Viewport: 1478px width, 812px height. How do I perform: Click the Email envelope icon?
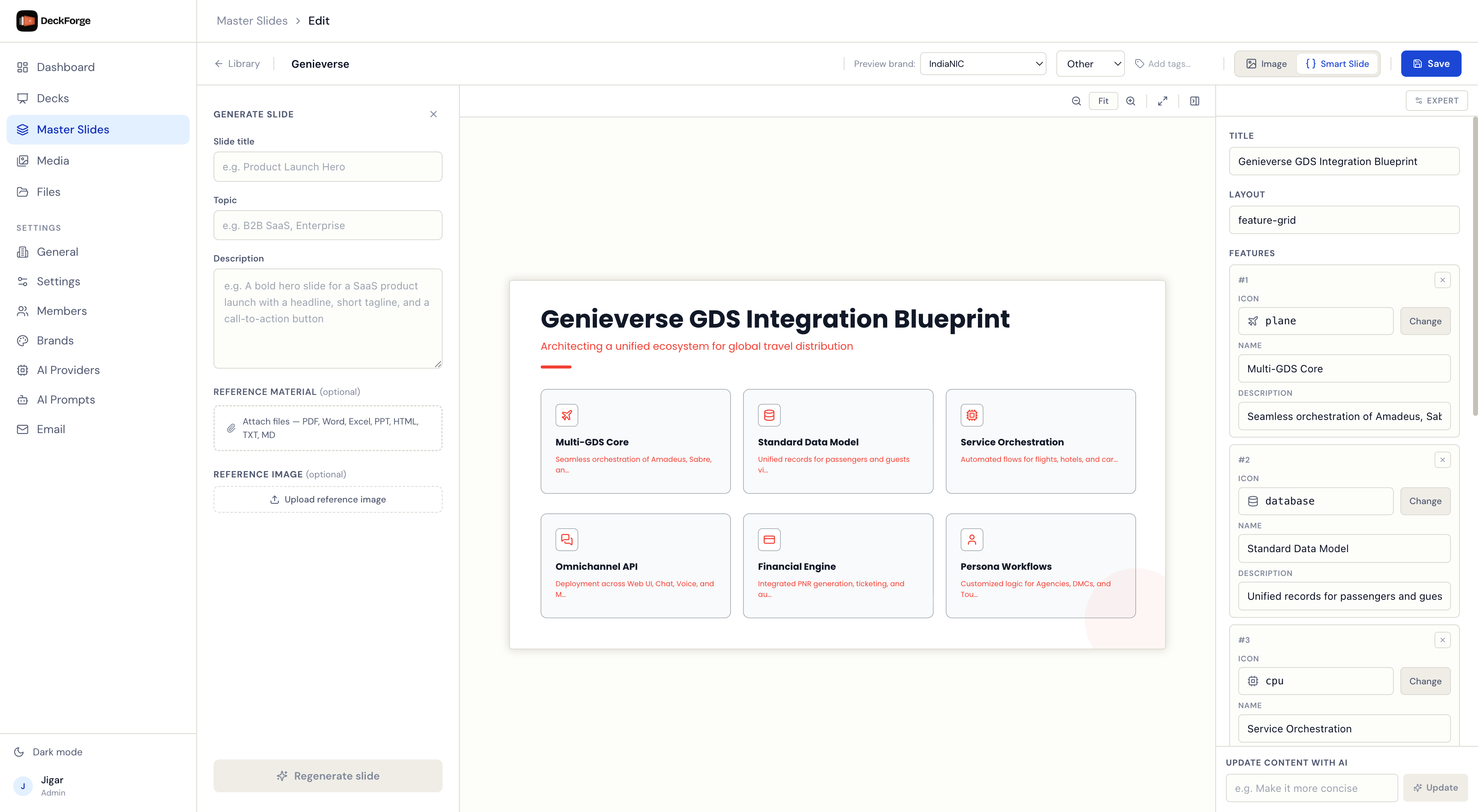pos(23,429)
